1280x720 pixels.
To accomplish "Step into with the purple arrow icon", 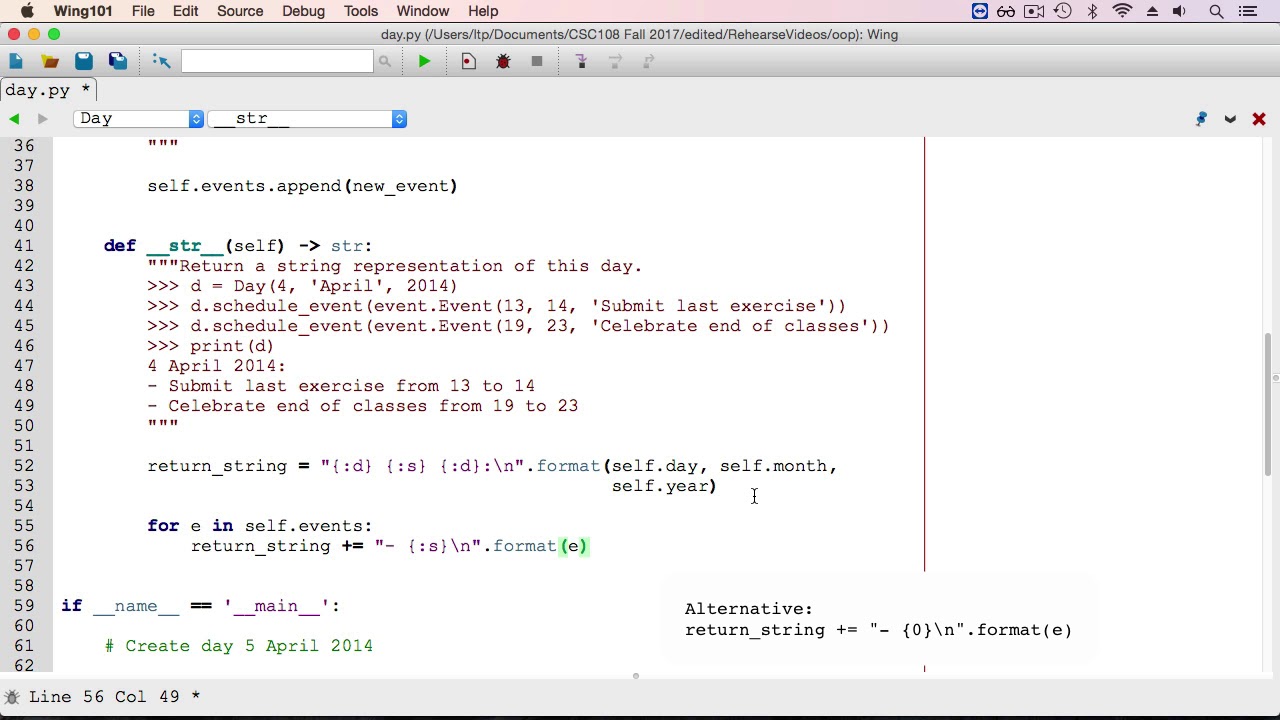I will [x=581, y=61].
